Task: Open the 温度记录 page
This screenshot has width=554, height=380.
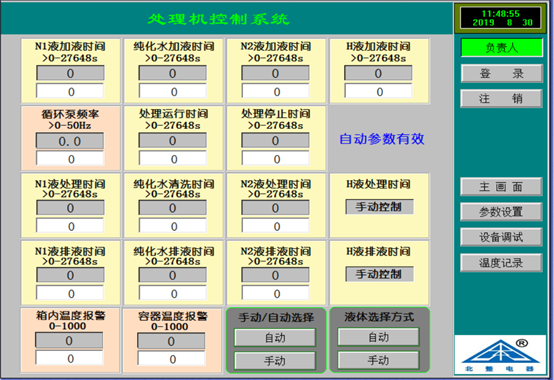Action: point(501,263)
